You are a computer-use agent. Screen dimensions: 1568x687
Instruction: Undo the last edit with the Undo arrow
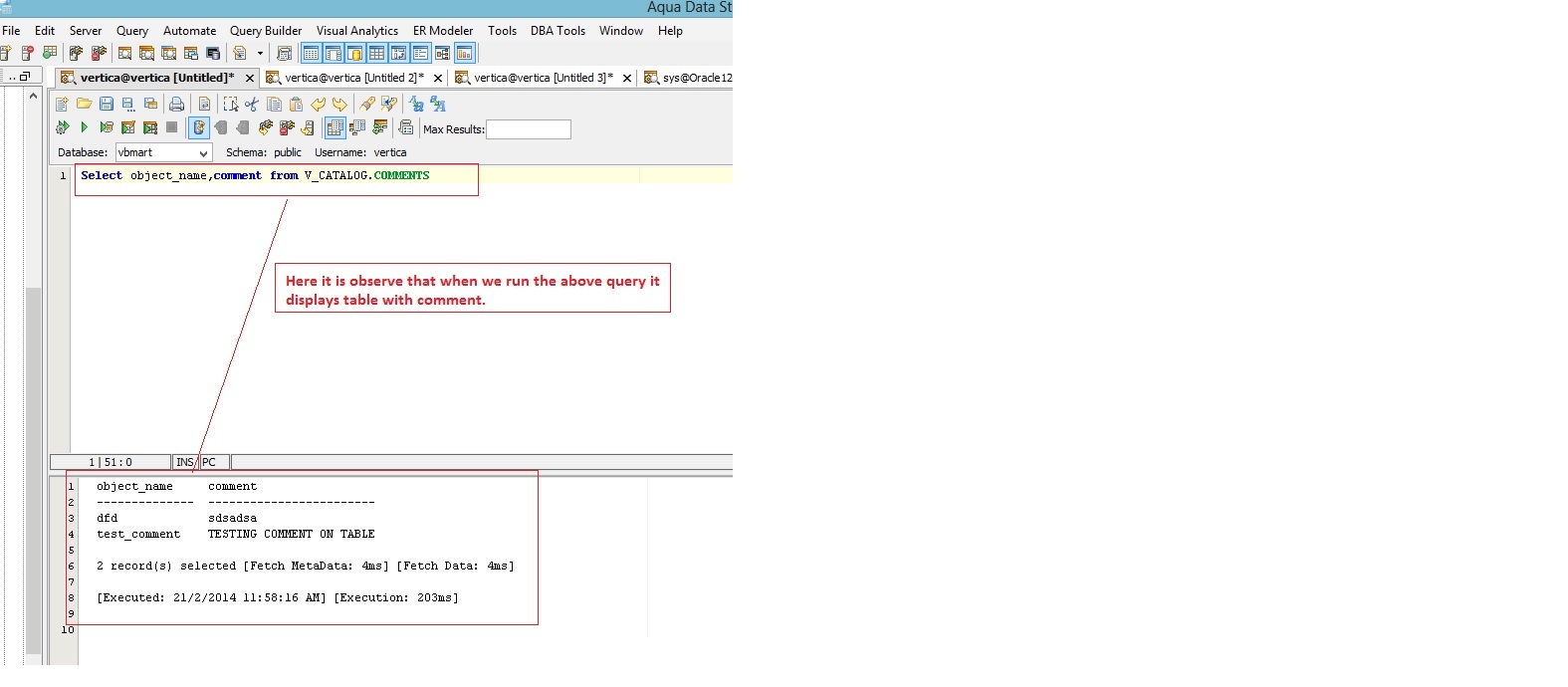pyautogui.click(x=319, y=104)
